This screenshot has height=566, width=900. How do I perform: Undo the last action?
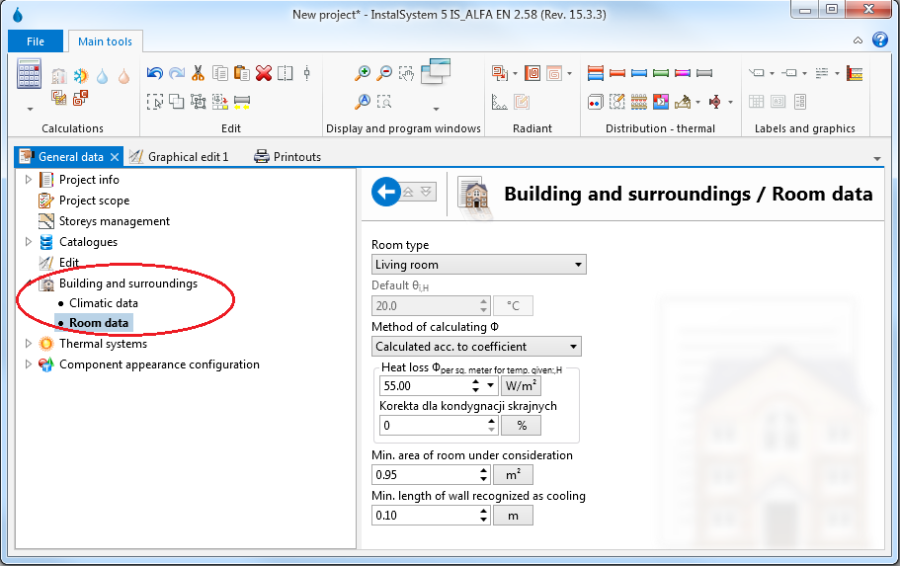click(x=154, y=73)
